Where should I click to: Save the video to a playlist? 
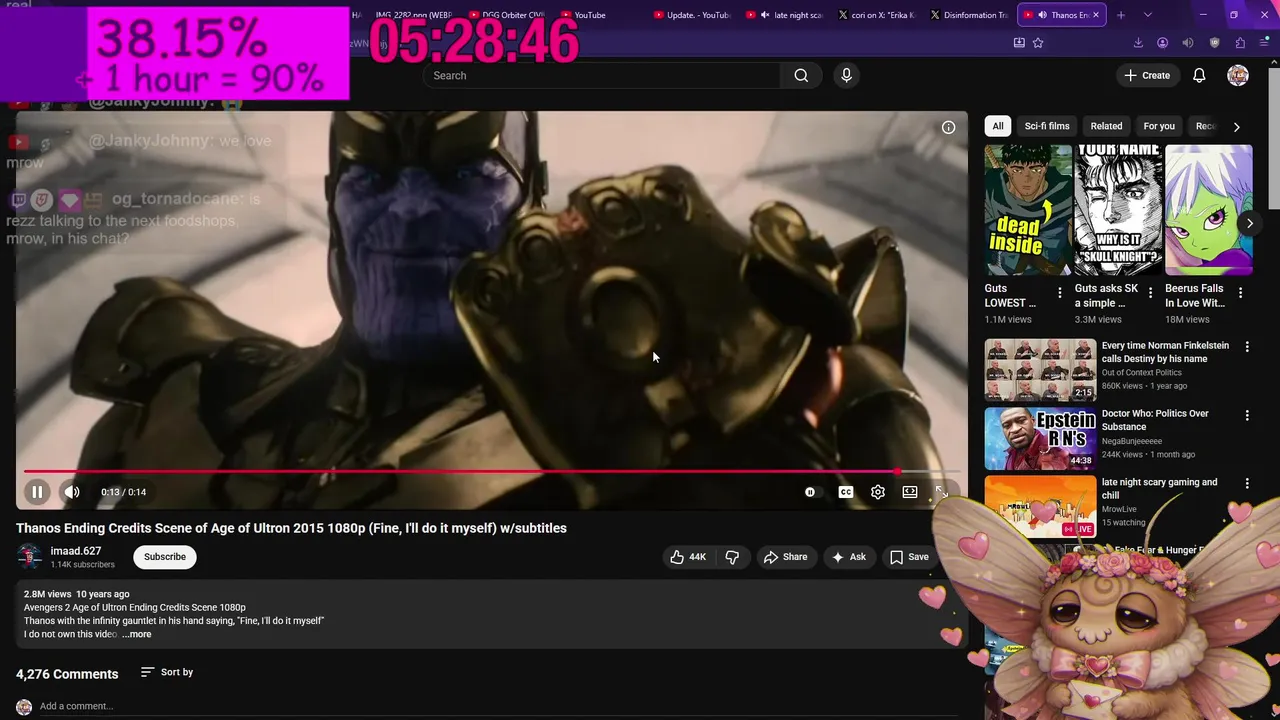(909, 557)
